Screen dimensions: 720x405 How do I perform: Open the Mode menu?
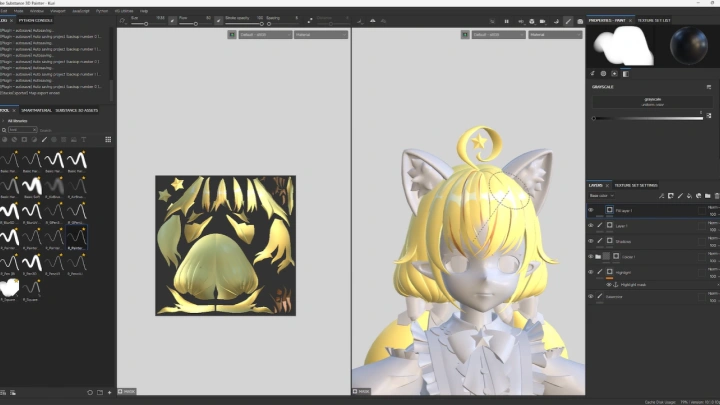tap(18, 11)
